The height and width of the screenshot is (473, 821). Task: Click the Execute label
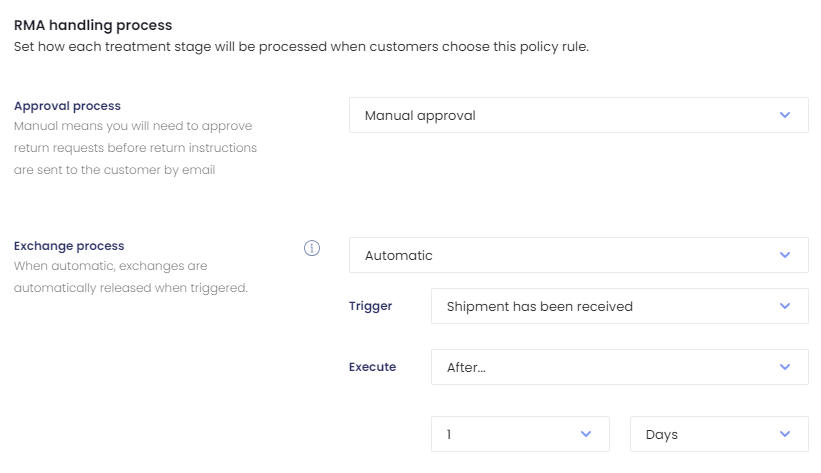click(x=372, y=367)
